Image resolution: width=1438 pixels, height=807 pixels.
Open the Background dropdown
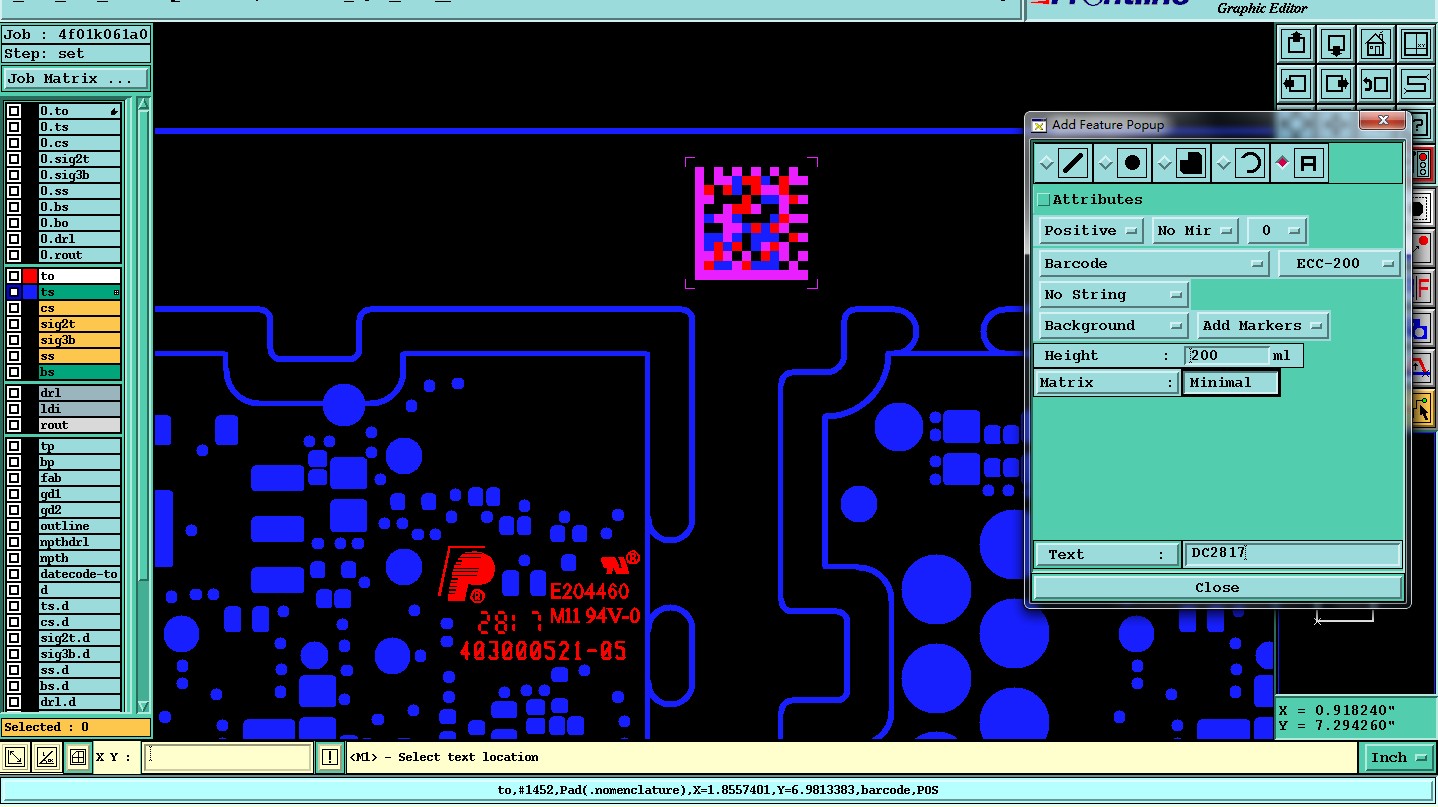pyautogui.click(x=1113, y=326)
